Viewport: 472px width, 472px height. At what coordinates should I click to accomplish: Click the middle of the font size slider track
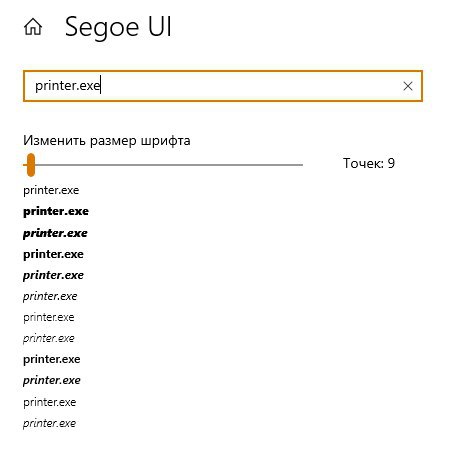pyautogui.click(x=163, y=165)
